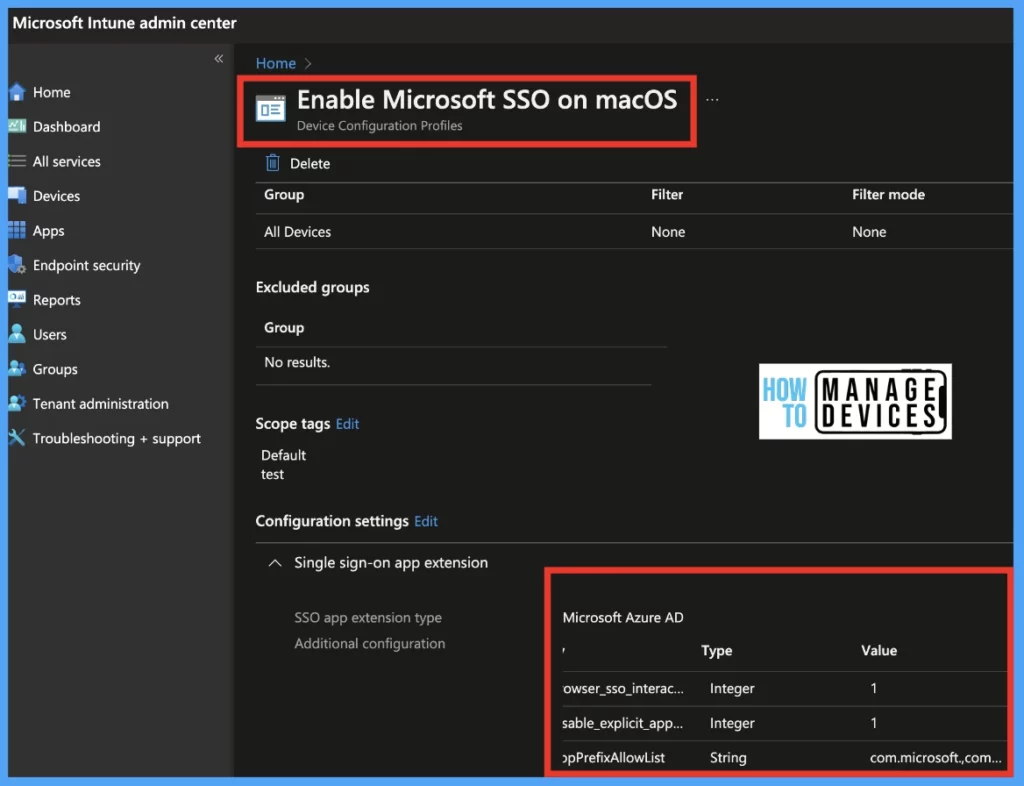The height and width of the screenshot is (786, 1024).
Task: Select the browser_sso_interac... key row
Action: tap(784, 689)
